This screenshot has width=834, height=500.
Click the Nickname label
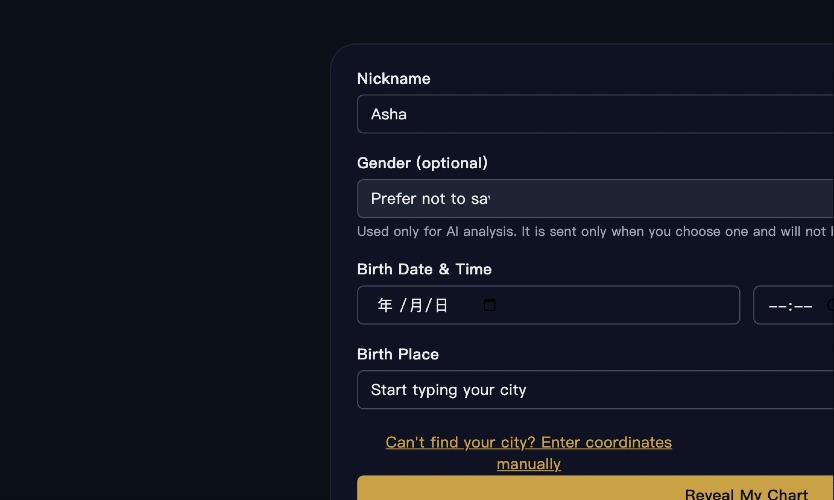[393, 78]
